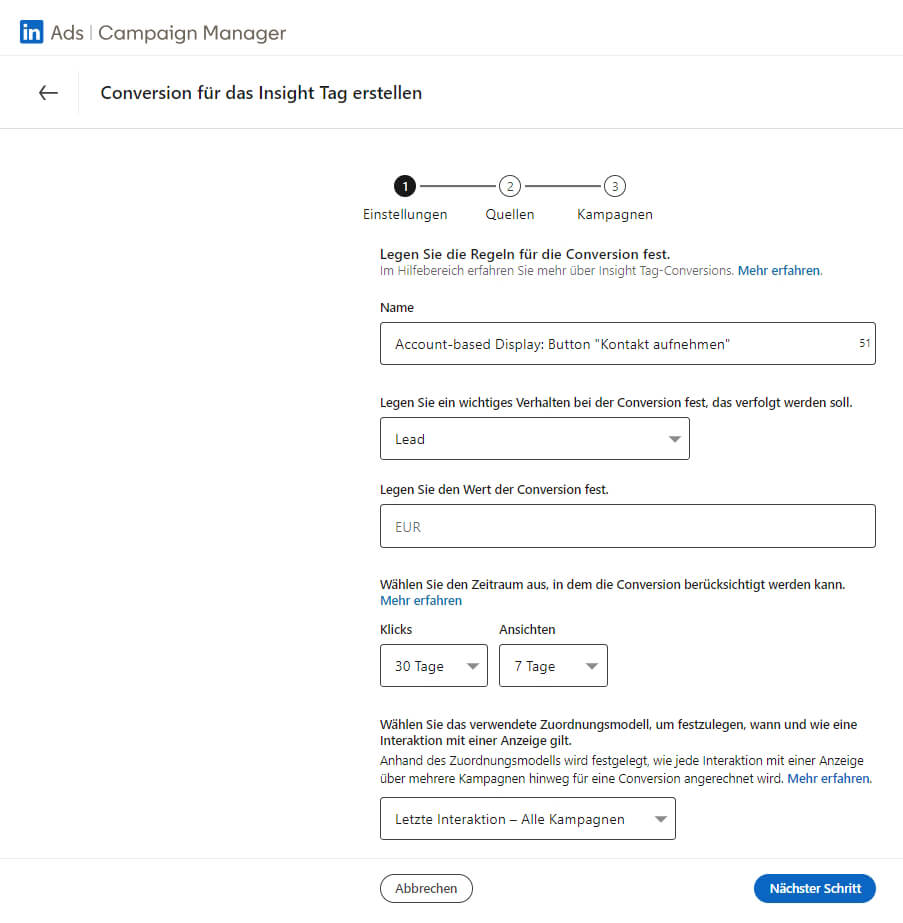The width and height of the screenshot is (903, 923).
Task: Click the LinkedIn Ads logo
Action: [x=30, y=32]
